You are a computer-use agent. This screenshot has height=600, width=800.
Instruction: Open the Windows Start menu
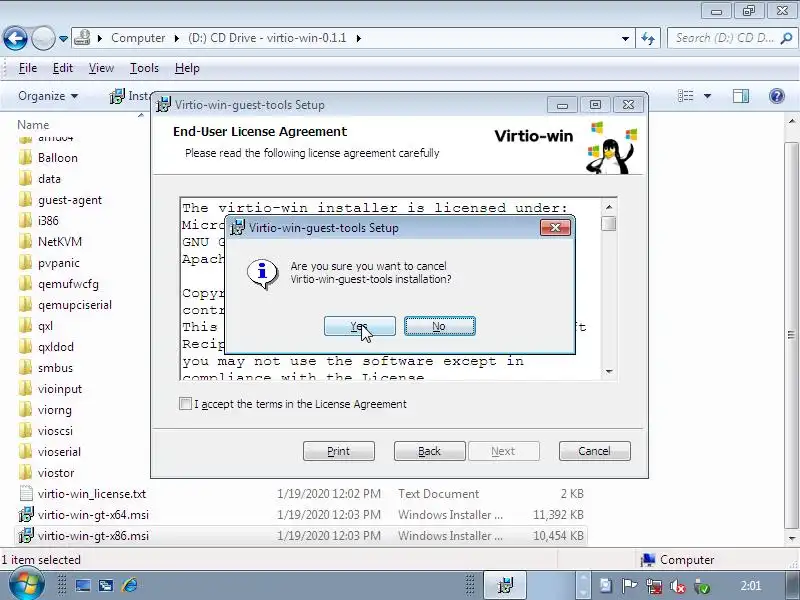click(x=26, y=585)
